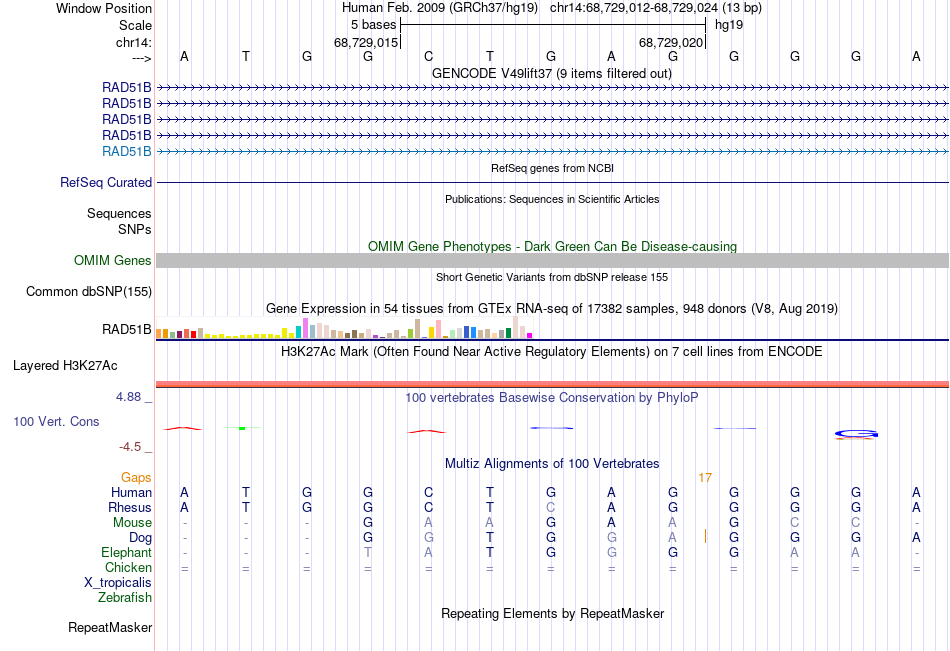Open the RefSeq Curated track label
The height and width of the screenshot is (651, 950).
click(x=106, y=182)
